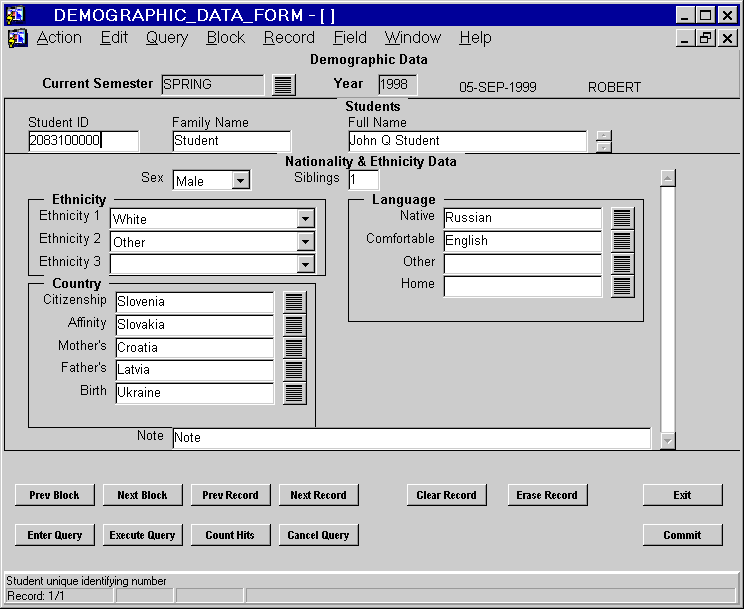Open list of values for Affinity country
Screen dimensions: 744x609
coord(294,325)
